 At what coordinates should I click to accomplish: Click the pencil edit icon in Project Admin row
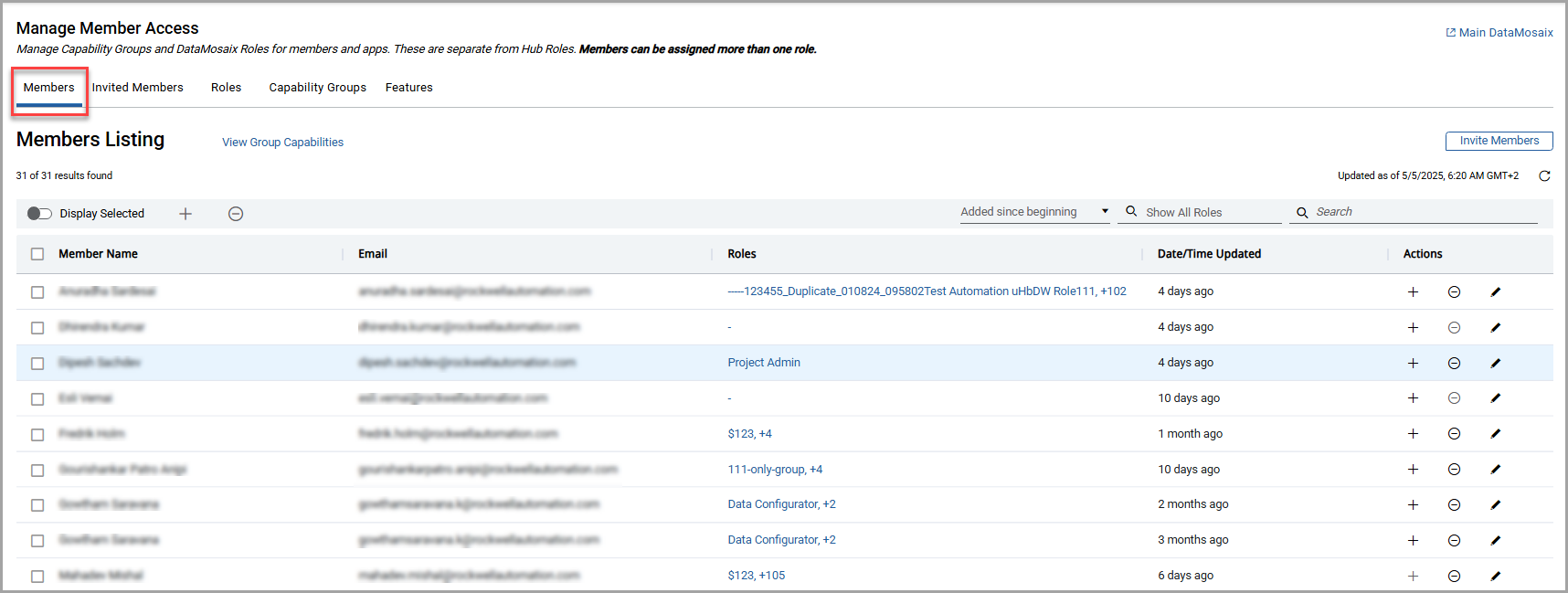click(1495, 364)
